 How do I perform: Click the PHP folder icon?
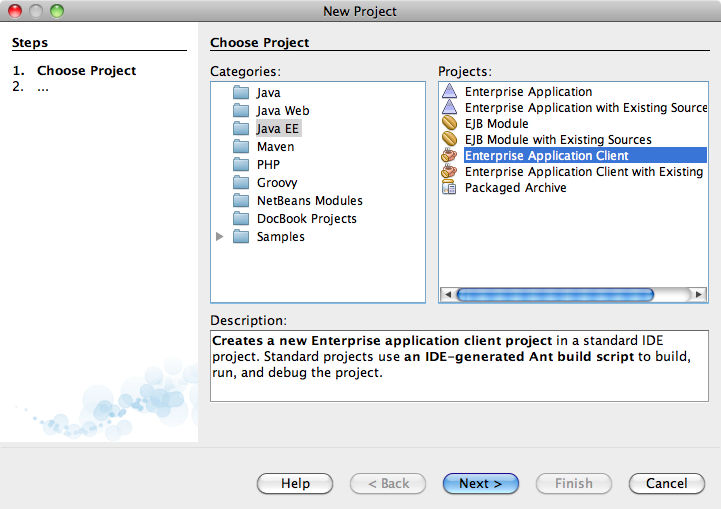tap(241, 164)
